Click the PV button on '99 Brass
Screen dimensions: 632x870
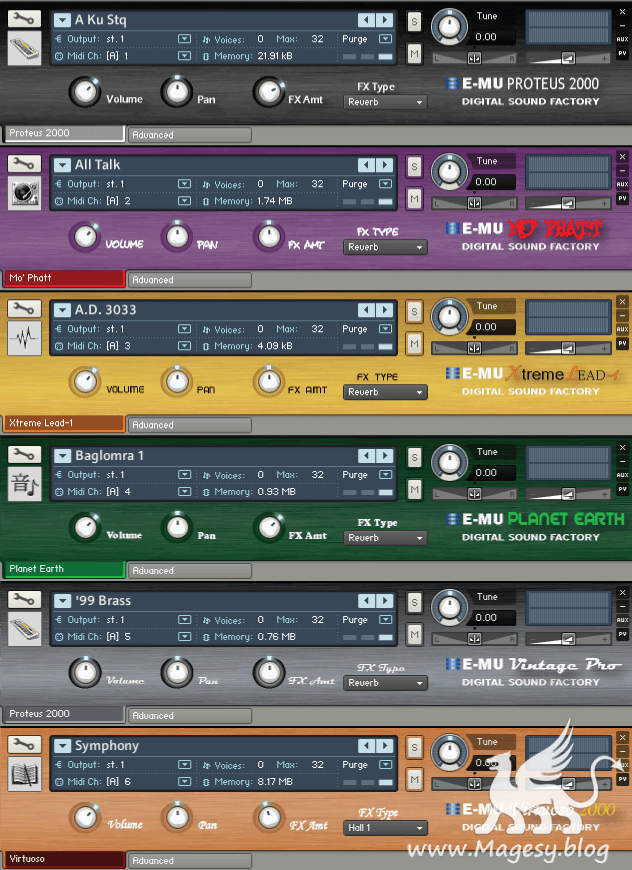(622, 634)
